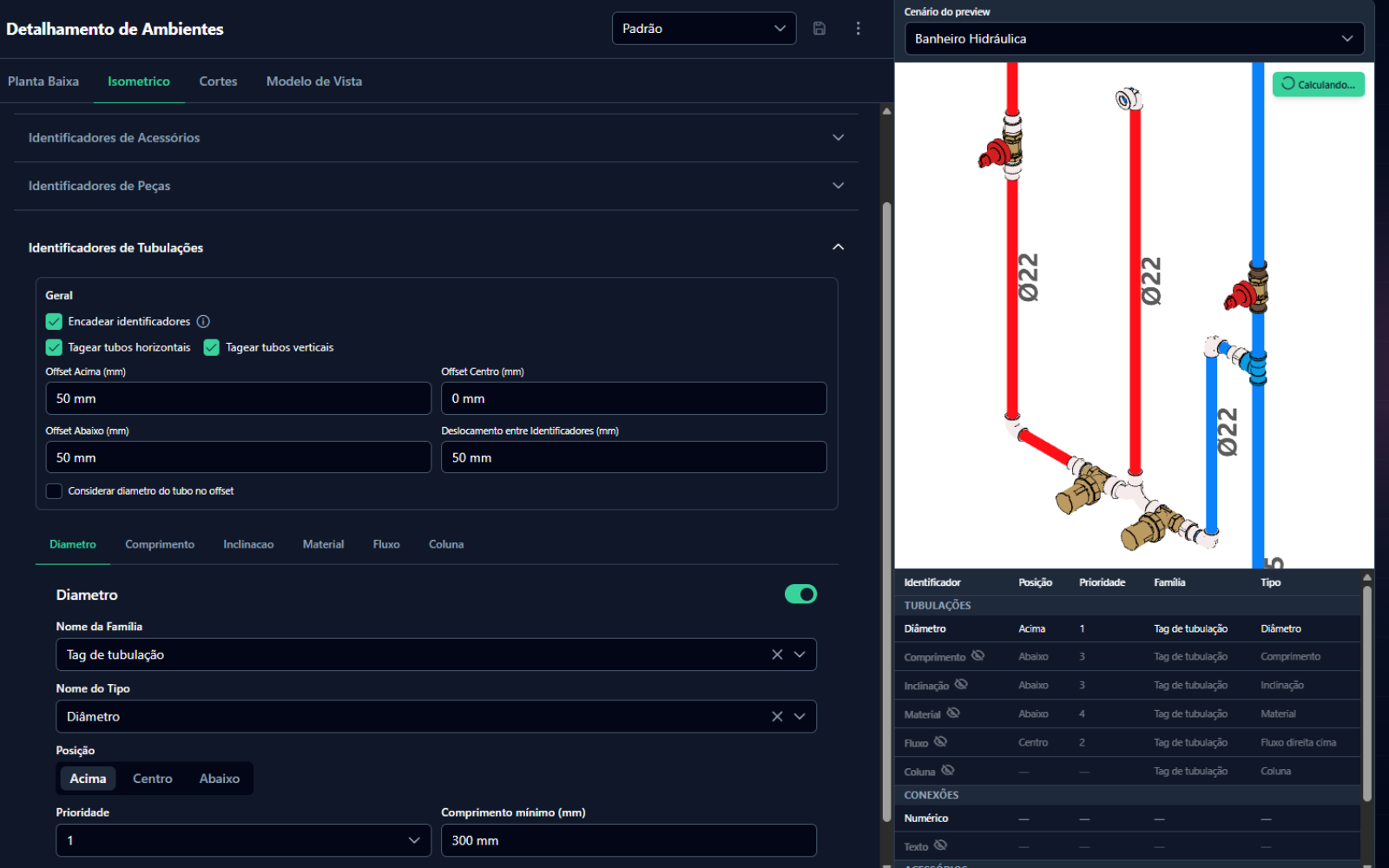Screen dimensions: 1389x868
Task: Toggle hidden-eye icon on Material row
Action: point(953,713)
